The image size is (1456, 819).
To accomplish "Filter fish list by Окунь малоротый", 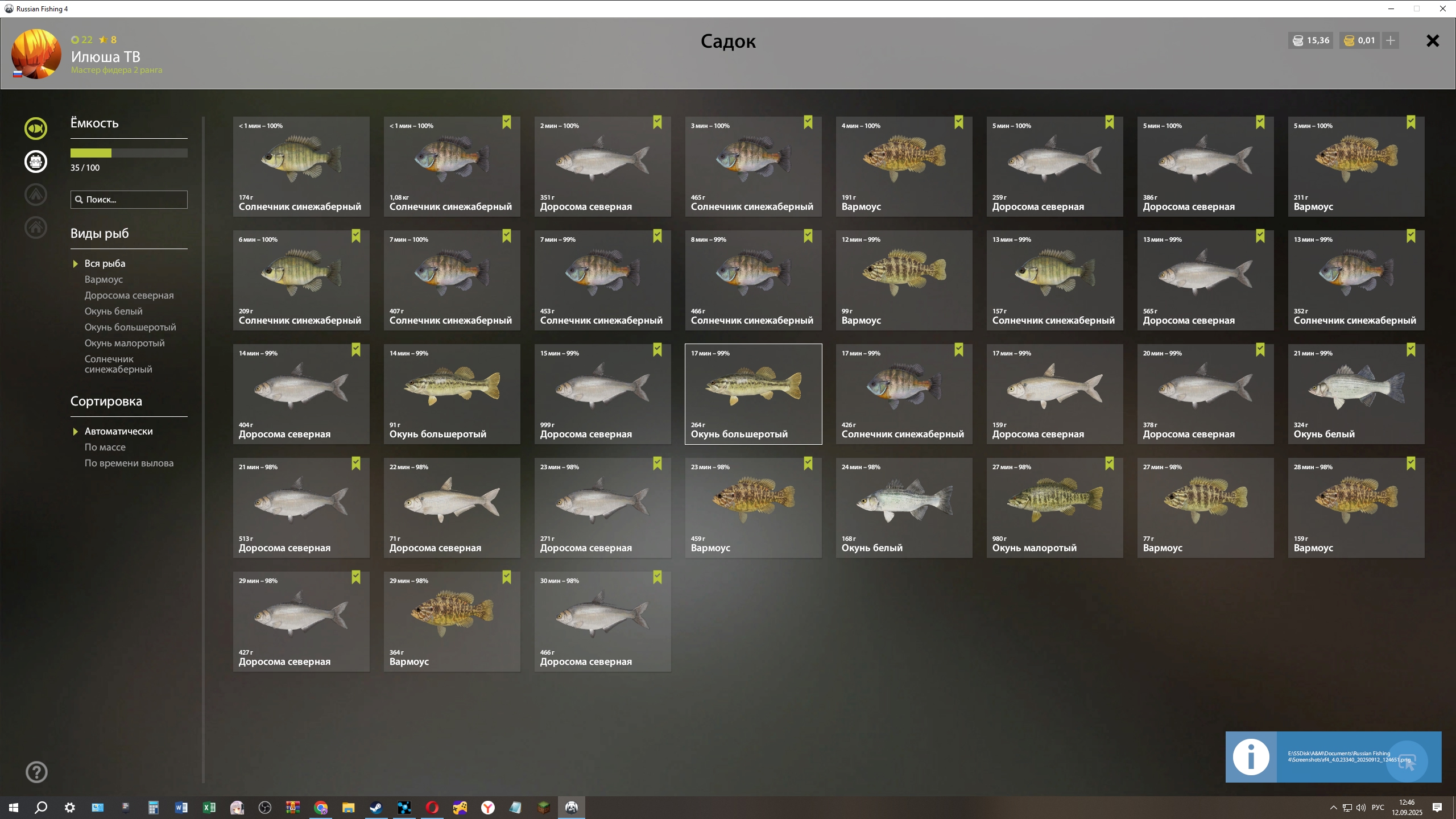I will tap(125, 343).
